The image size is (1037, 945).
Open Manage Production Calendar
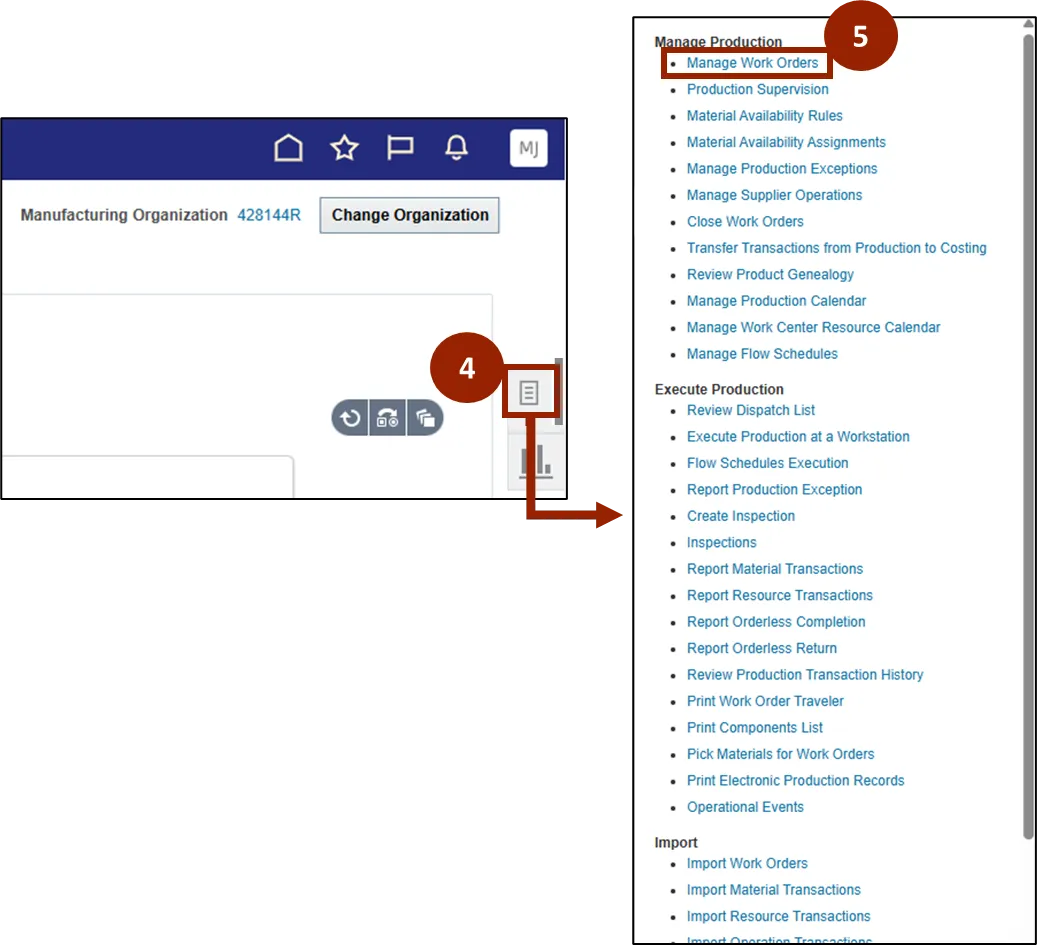tap(776, 301)
